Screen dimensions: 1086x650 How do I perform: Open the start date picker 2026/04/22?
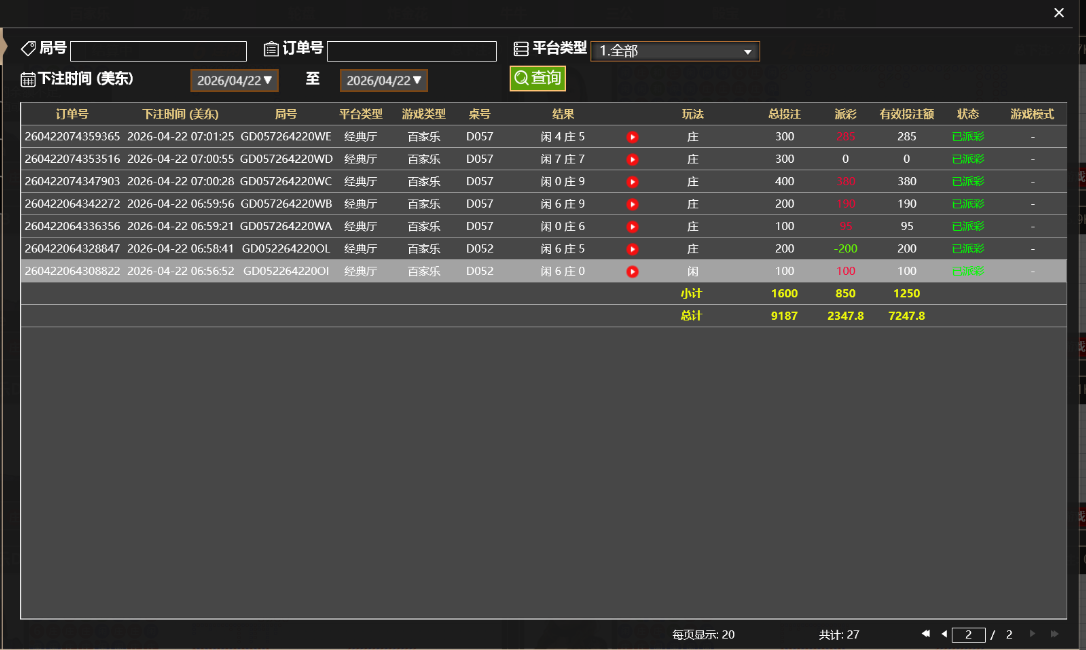click(x=234, y=80)
